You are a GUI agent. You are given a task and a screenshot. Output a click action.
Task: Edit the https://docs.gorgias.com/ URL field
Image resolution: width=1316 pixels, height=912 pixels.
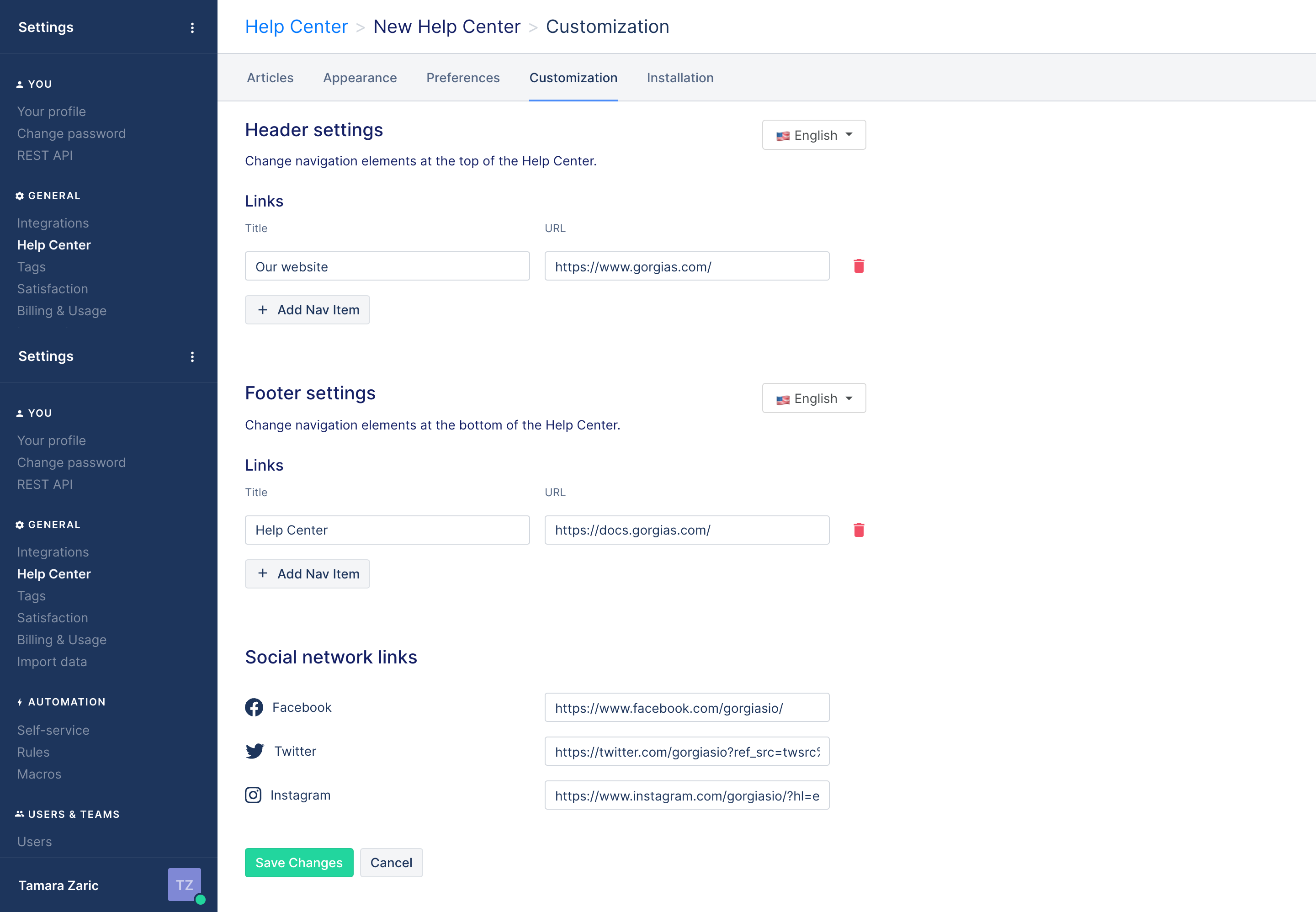point(687,530)
